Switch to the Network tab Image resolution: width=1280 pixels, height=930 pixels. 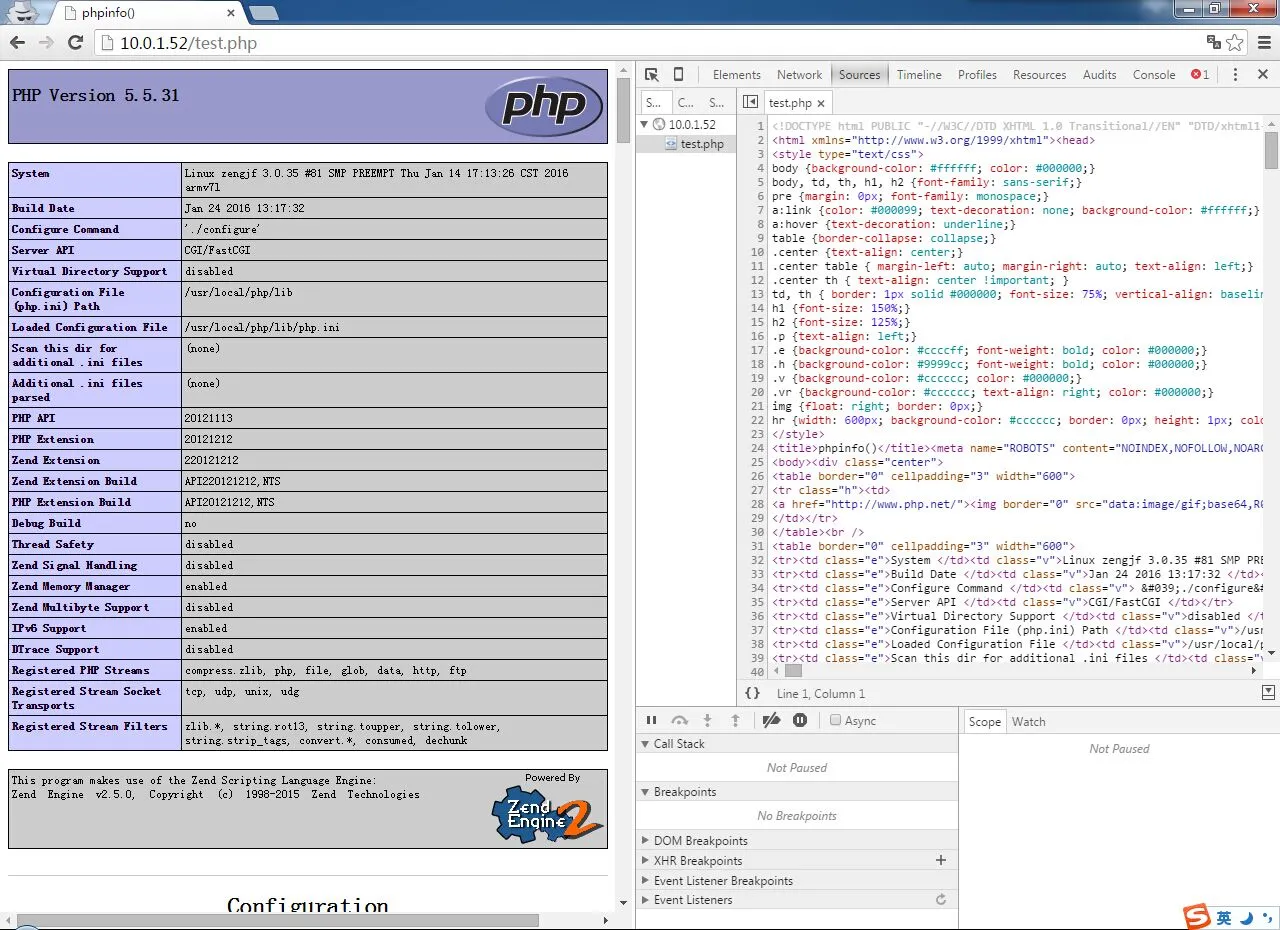pyautogui.click(x=799, y=75)
